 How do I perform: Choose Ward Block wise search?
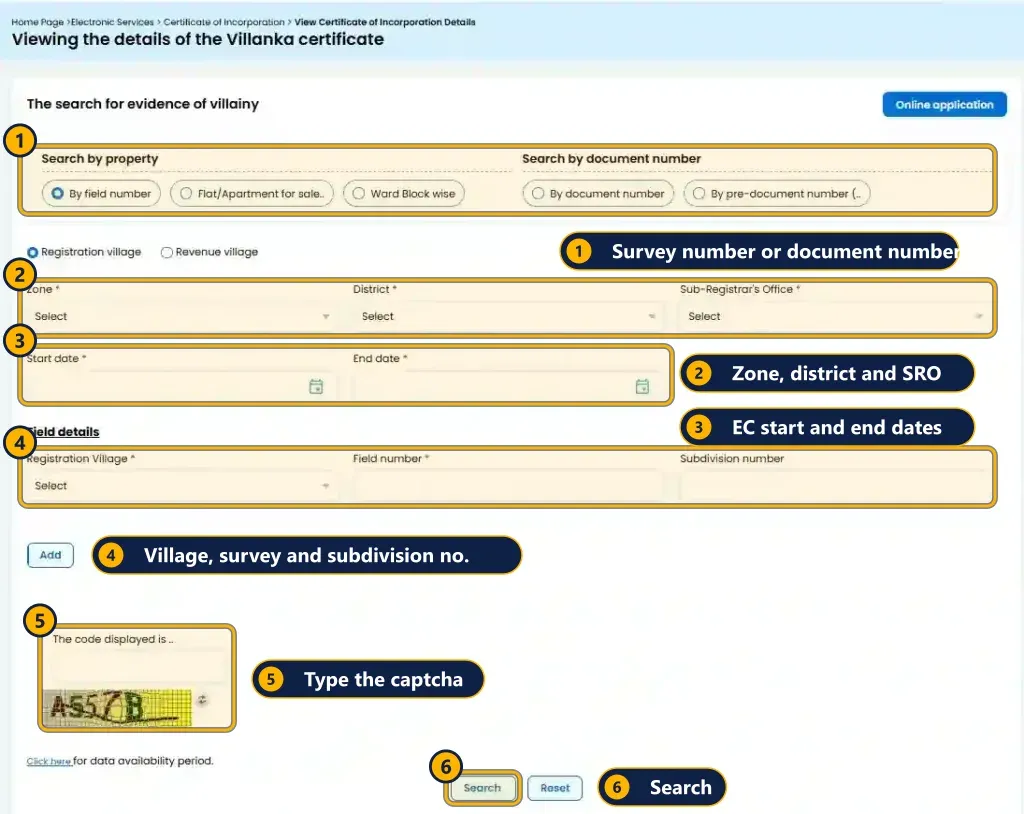pyautogui.click(x=404, y=193)
